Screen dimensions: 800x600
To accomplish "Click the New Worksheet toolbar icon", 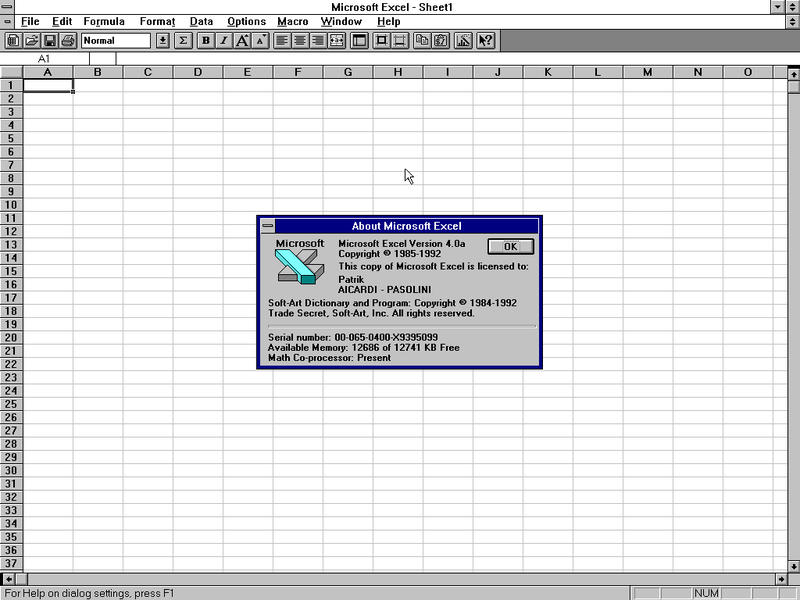I will tap(13, 41).
